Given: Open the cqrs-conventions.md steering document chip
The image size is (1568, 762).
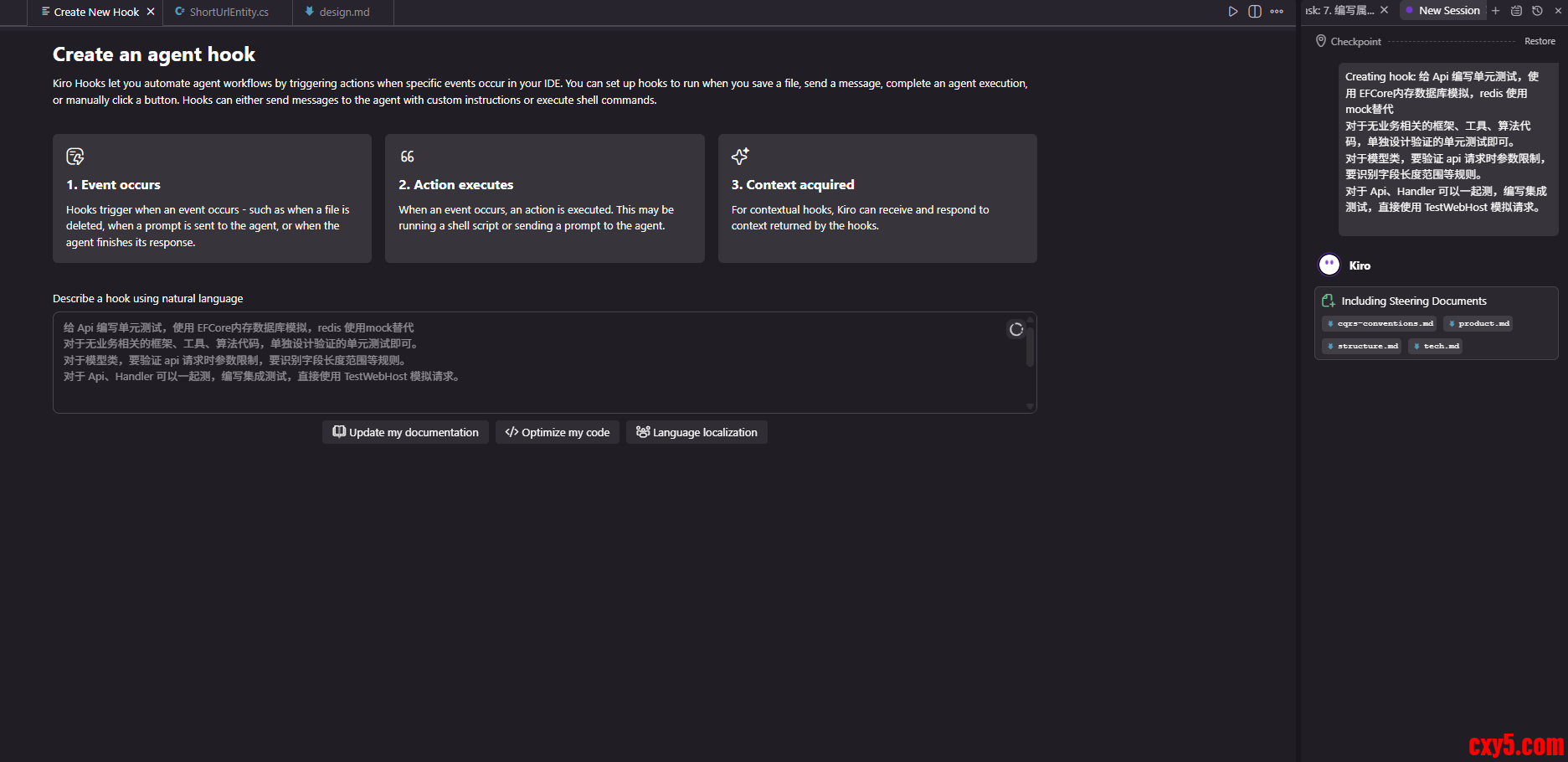Looking at the screenshot, I should click(x=1379, y=323).
